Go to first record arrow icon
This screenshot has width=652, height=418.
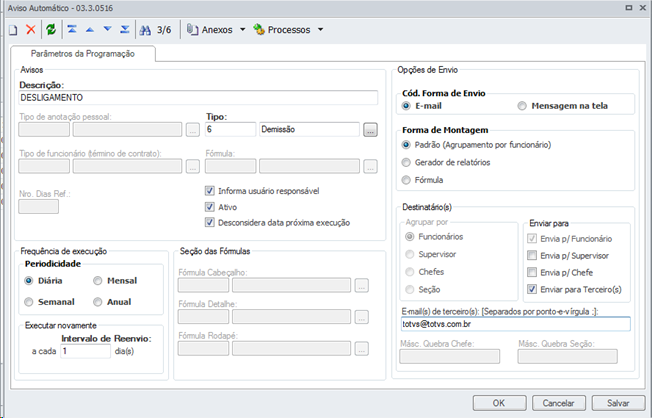coord(72,30)
